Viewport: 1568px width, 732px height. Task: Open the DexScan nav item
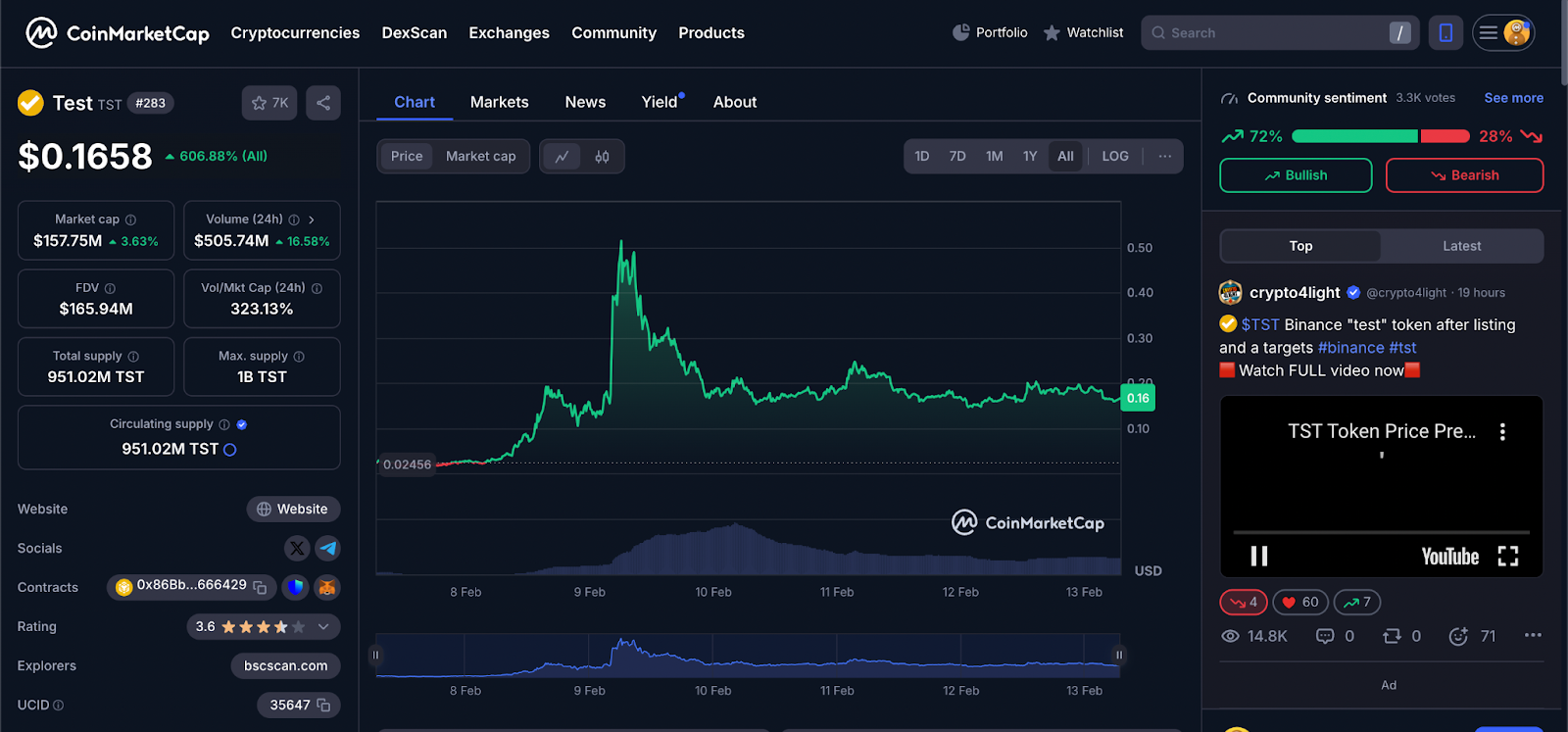415,32
